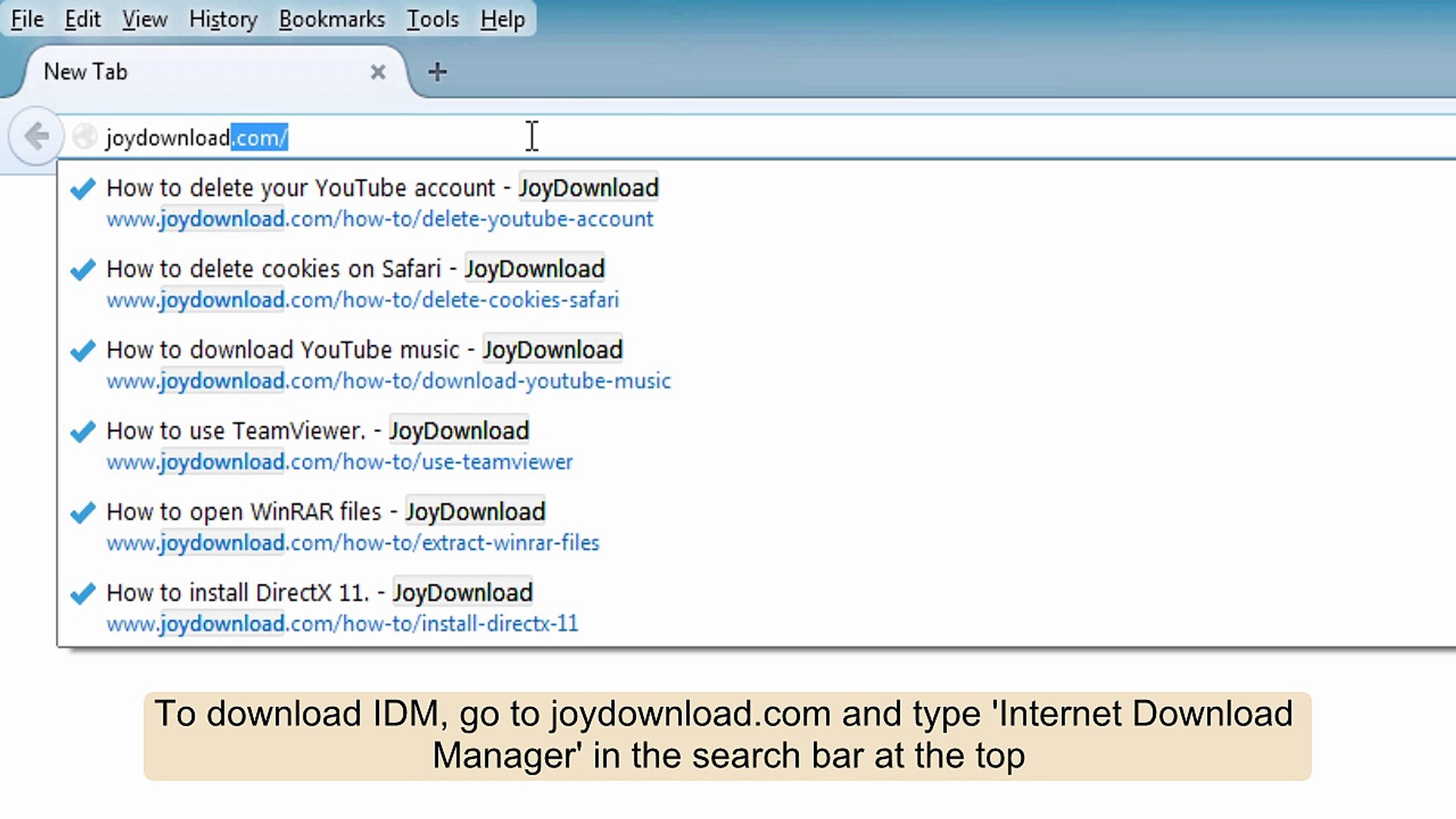Open the History menu
Image resolution: width=1456 pixels, height=819 pixels.
[x=222, y=19]
